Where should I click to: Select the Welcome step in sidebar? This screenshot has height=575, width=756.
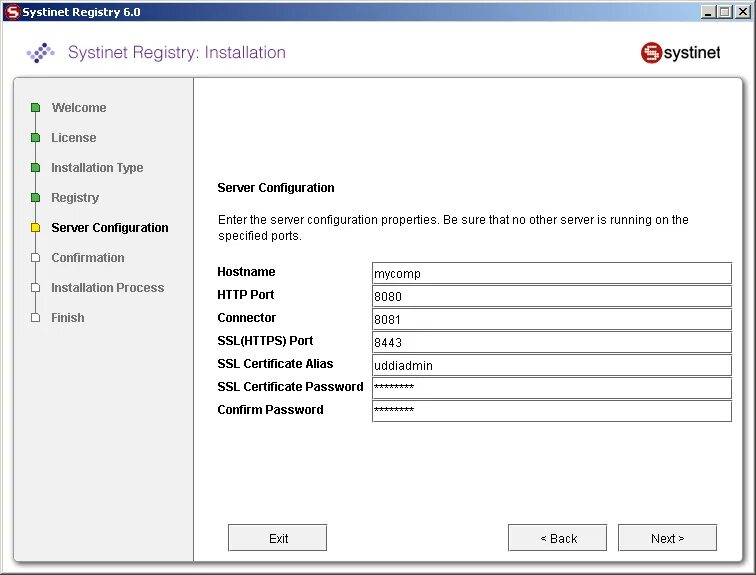click(x=79, y=107)
